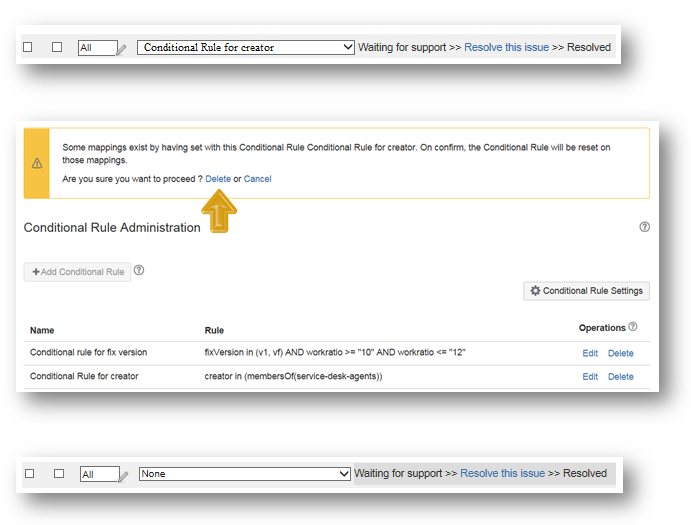
Task: Tick the first checkbox in the bottom row
Action: (x=30, y=474)
